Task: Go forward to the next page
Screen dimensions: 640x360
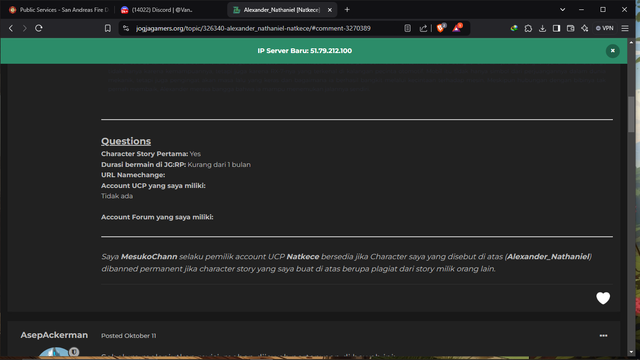Action: point(24,28)
